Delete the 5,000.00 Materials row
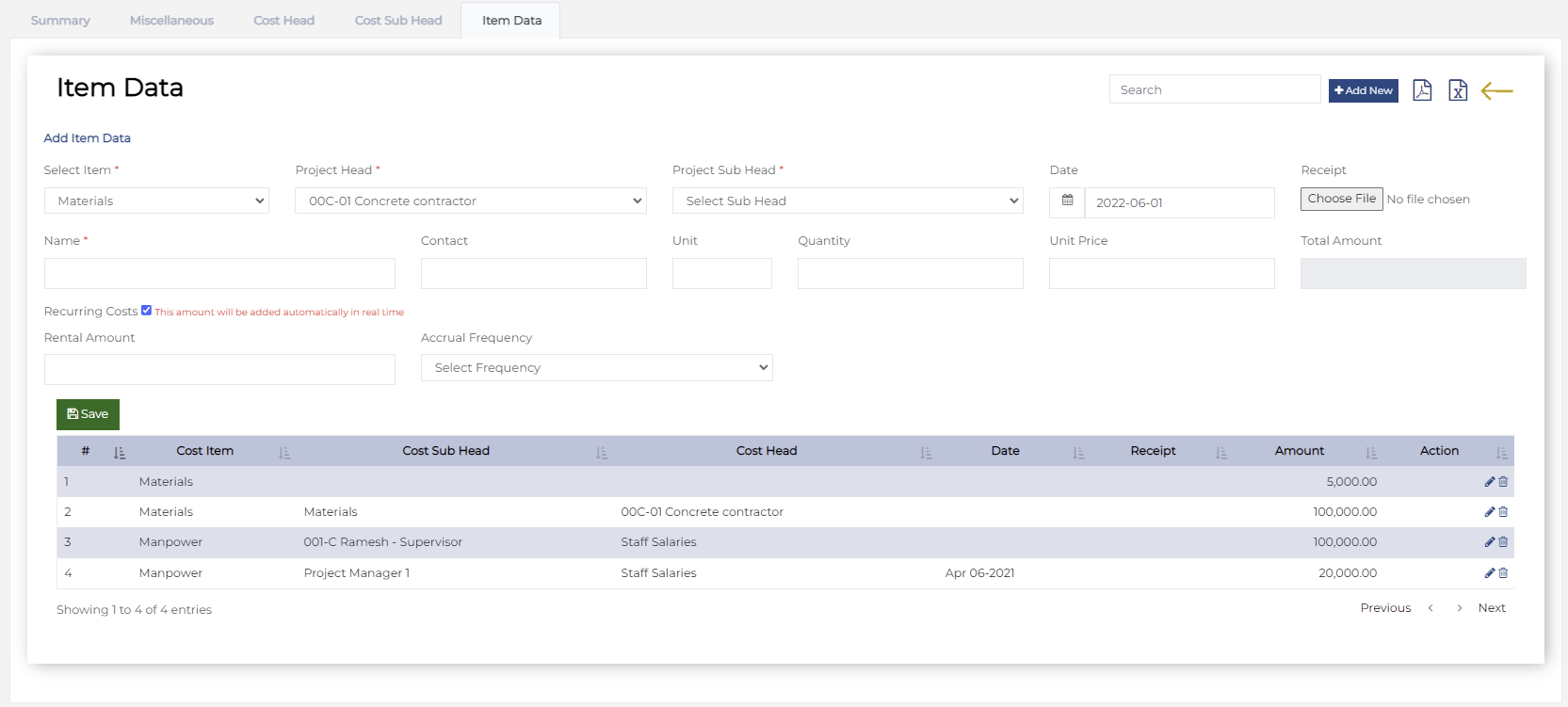This screenshot has height=707, width=1568. pyautogui.click(x=1503, y=482)
